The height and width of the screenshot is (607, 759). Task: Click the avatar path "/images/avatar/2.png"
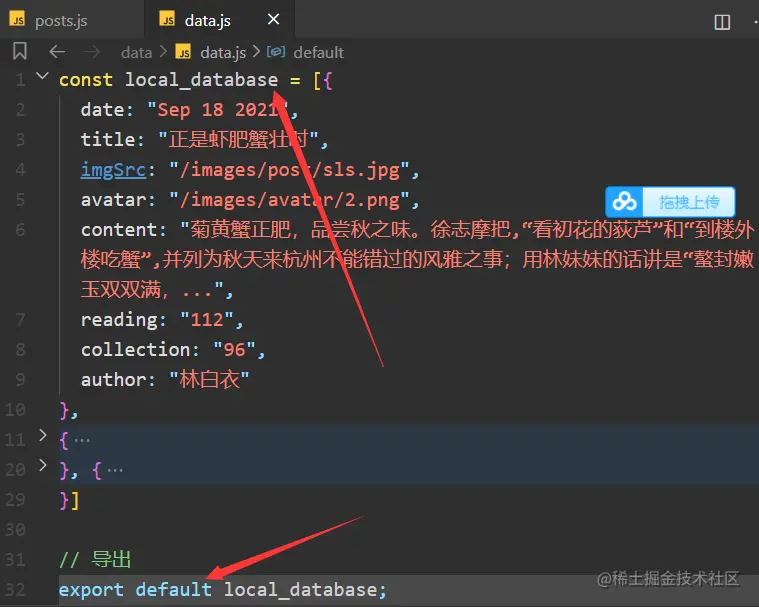(x=289, y=200)
